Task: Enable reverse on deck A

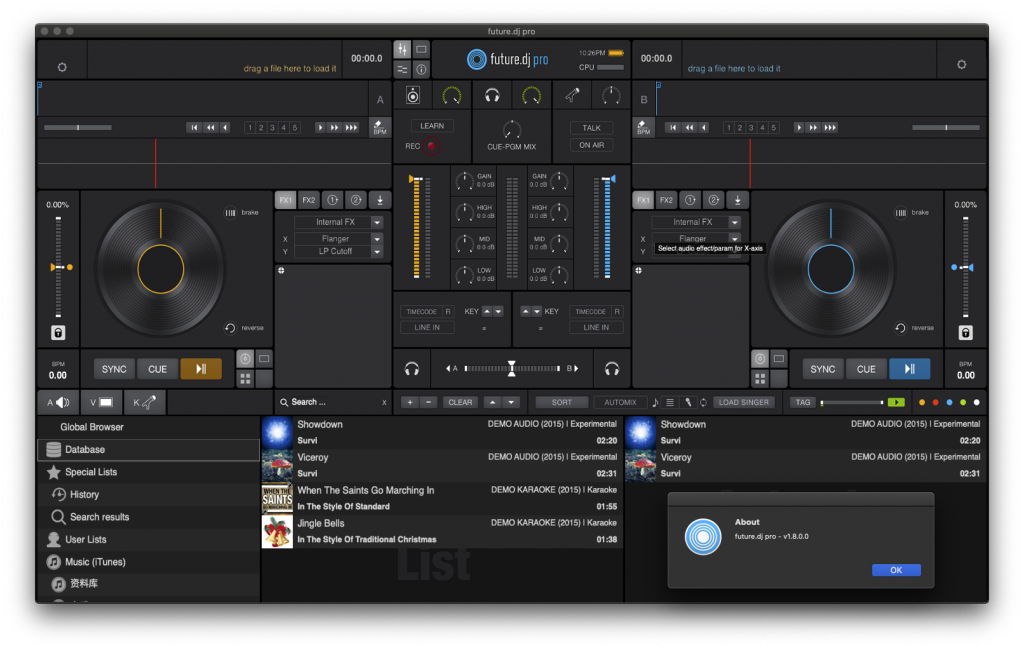Action: pyautogui.click(x=230, y=328)
